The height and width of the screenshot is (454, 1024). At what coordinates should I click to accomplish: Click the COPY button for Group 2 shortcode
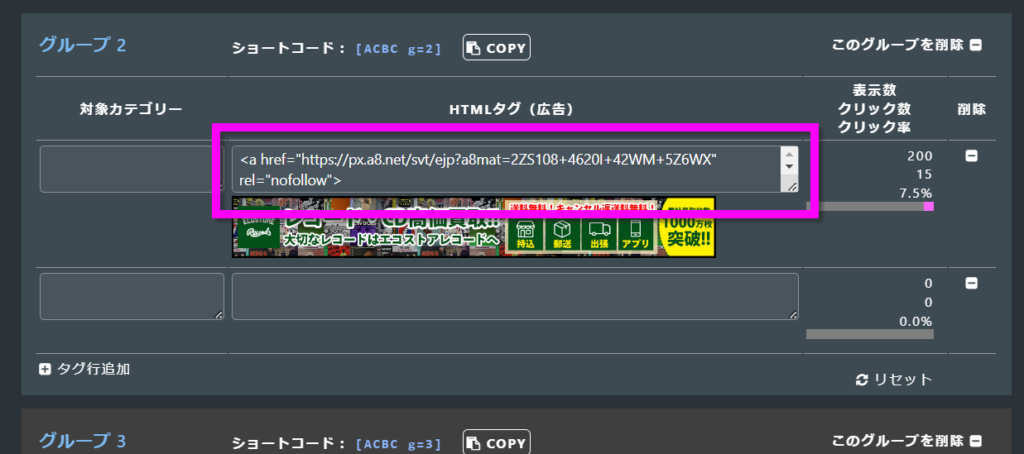(496, 47)
